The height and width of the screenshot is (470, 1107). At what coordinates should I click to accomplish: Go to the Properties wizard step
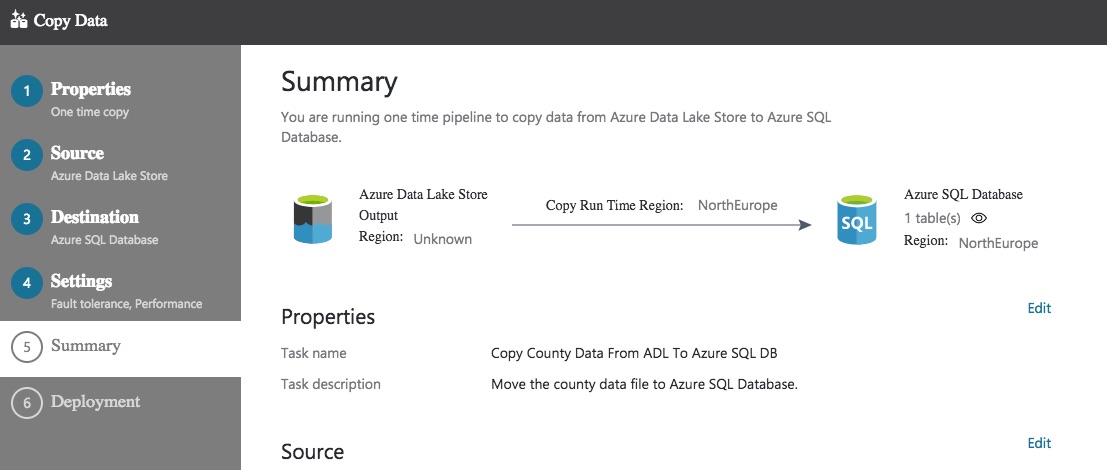coord(91,90)
